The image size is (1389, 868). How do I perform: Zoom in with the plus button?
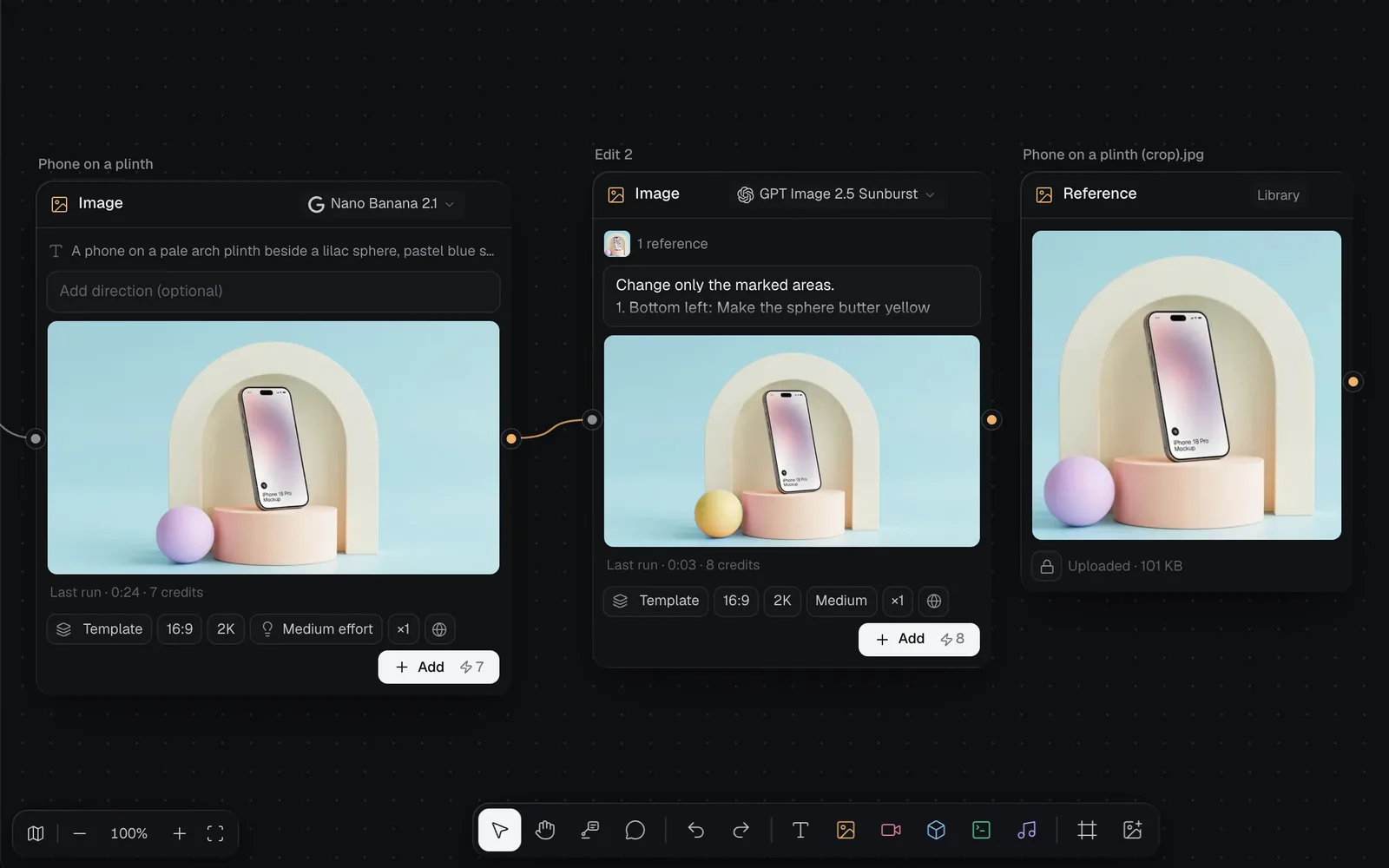point(179,833)
